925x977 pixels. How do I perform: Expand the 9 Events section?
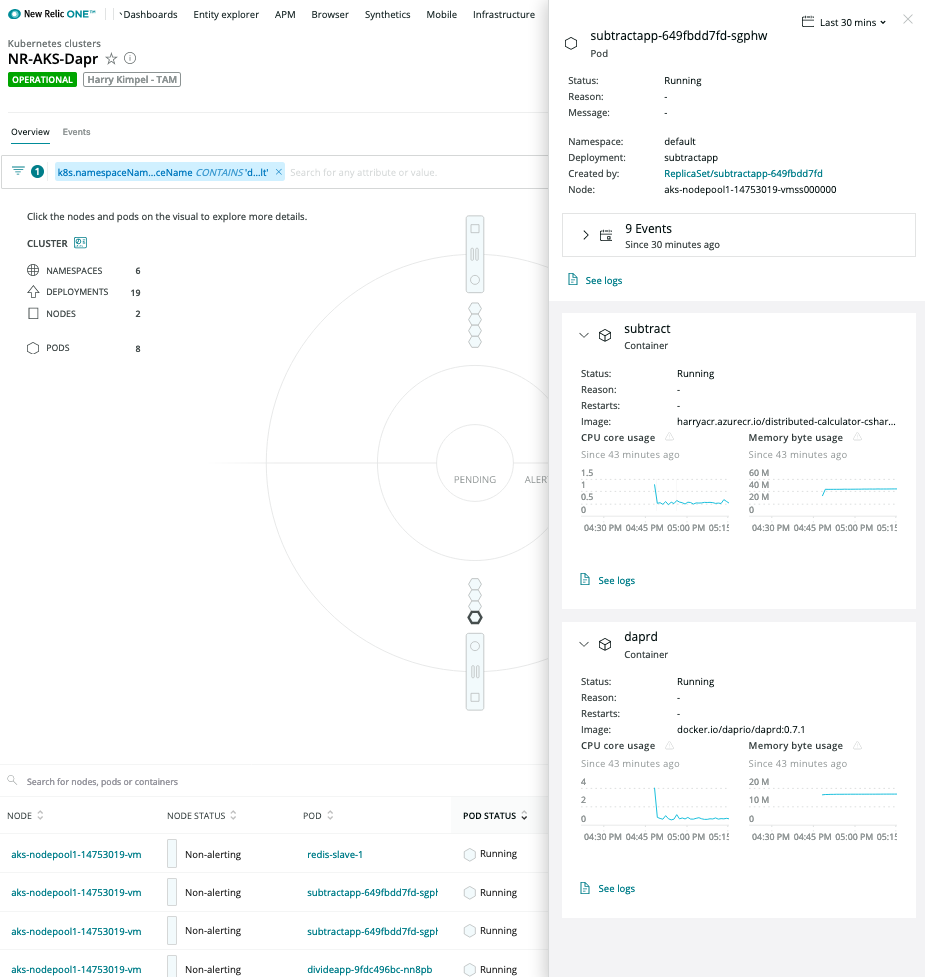coord(585,232)
